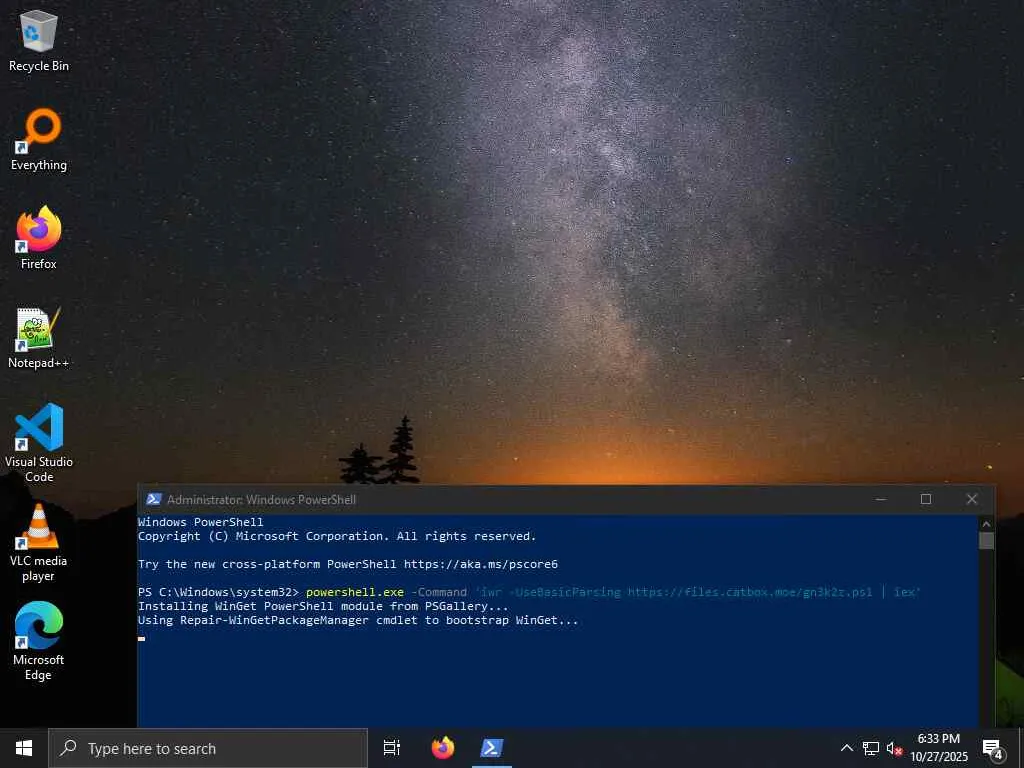The image size is (1024, 768).
Task: Minimize the PowerShell window
Action: (x=880, y=500)
